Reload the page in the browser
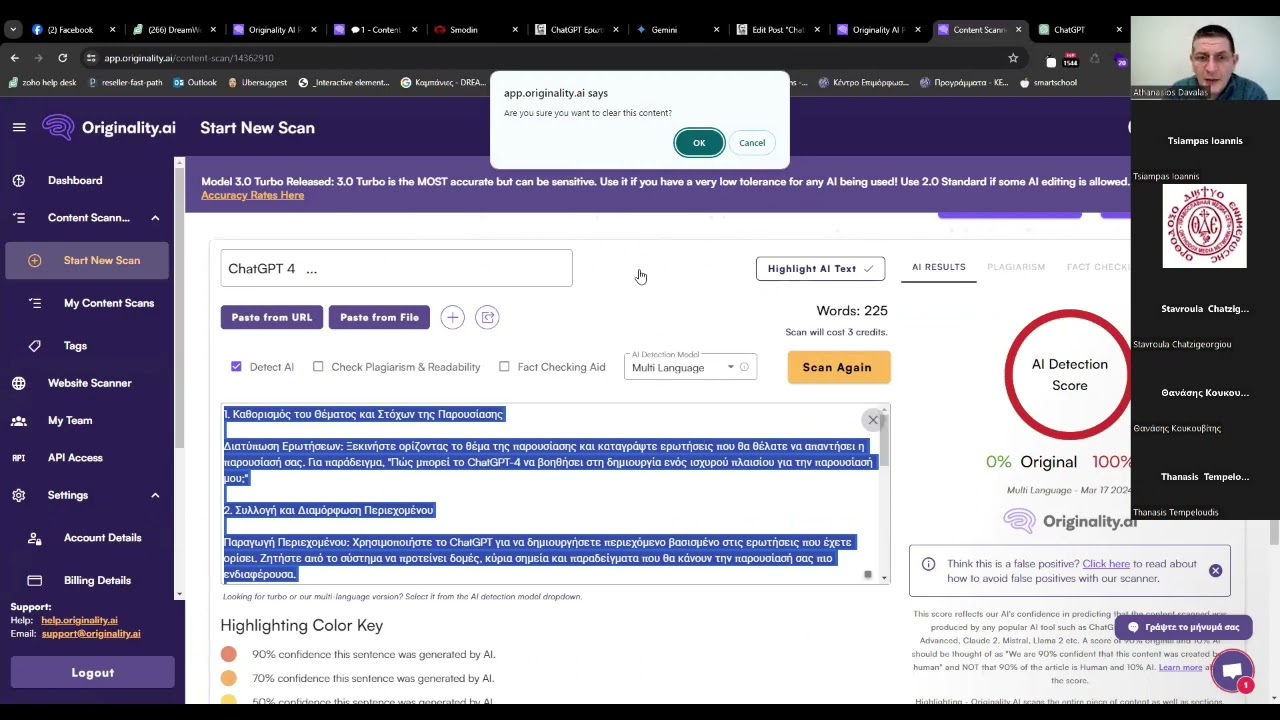The width and height of the screenshot is (1280, 720). (62, 58)
